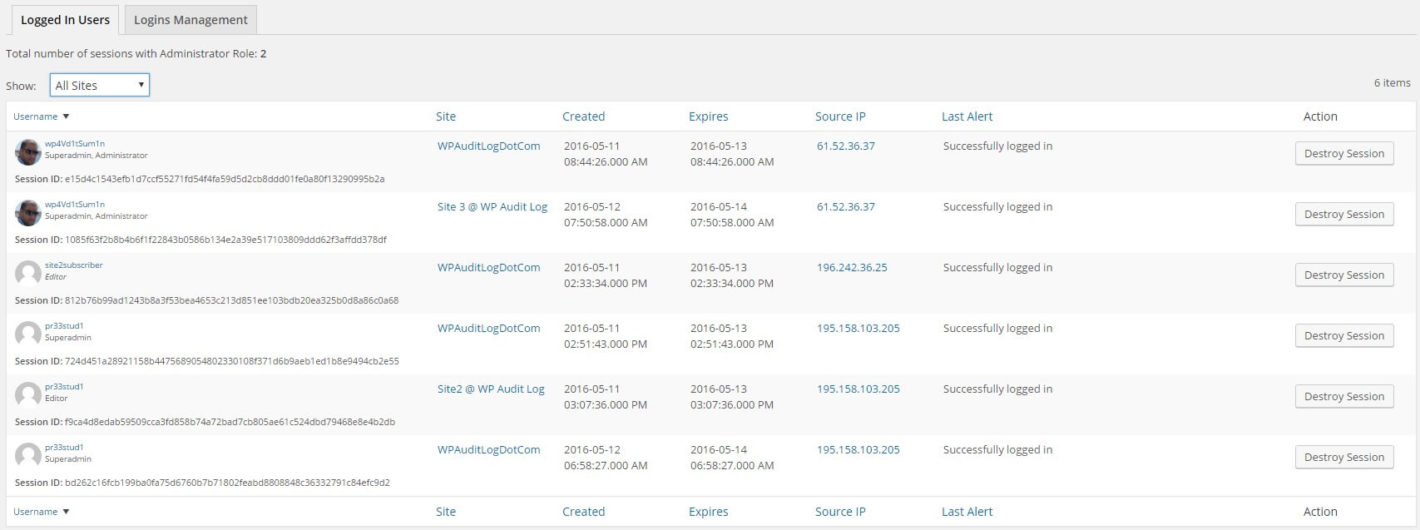Click sort arrow beside bottom Username footer
Viewport: 1420px width, 530px height.
tap(66, 512)
